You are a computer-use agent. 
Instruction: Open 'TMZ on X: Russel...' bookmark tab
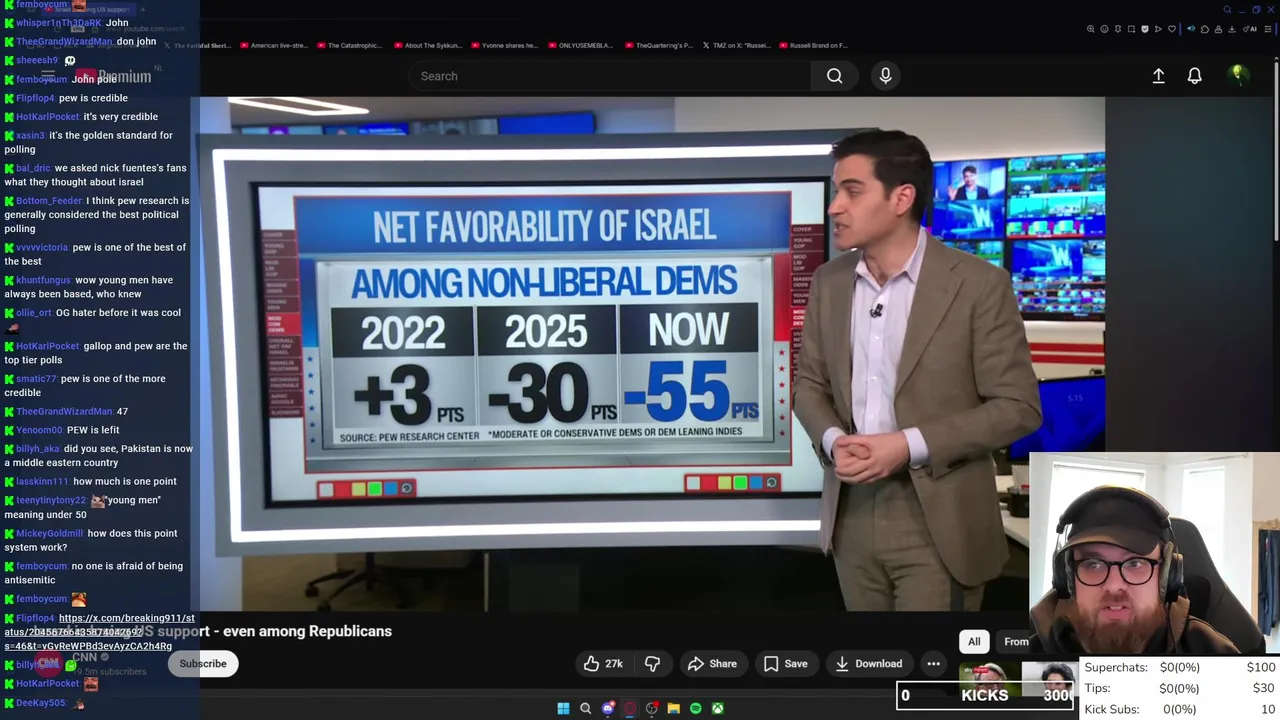click(x=737, y=45)
